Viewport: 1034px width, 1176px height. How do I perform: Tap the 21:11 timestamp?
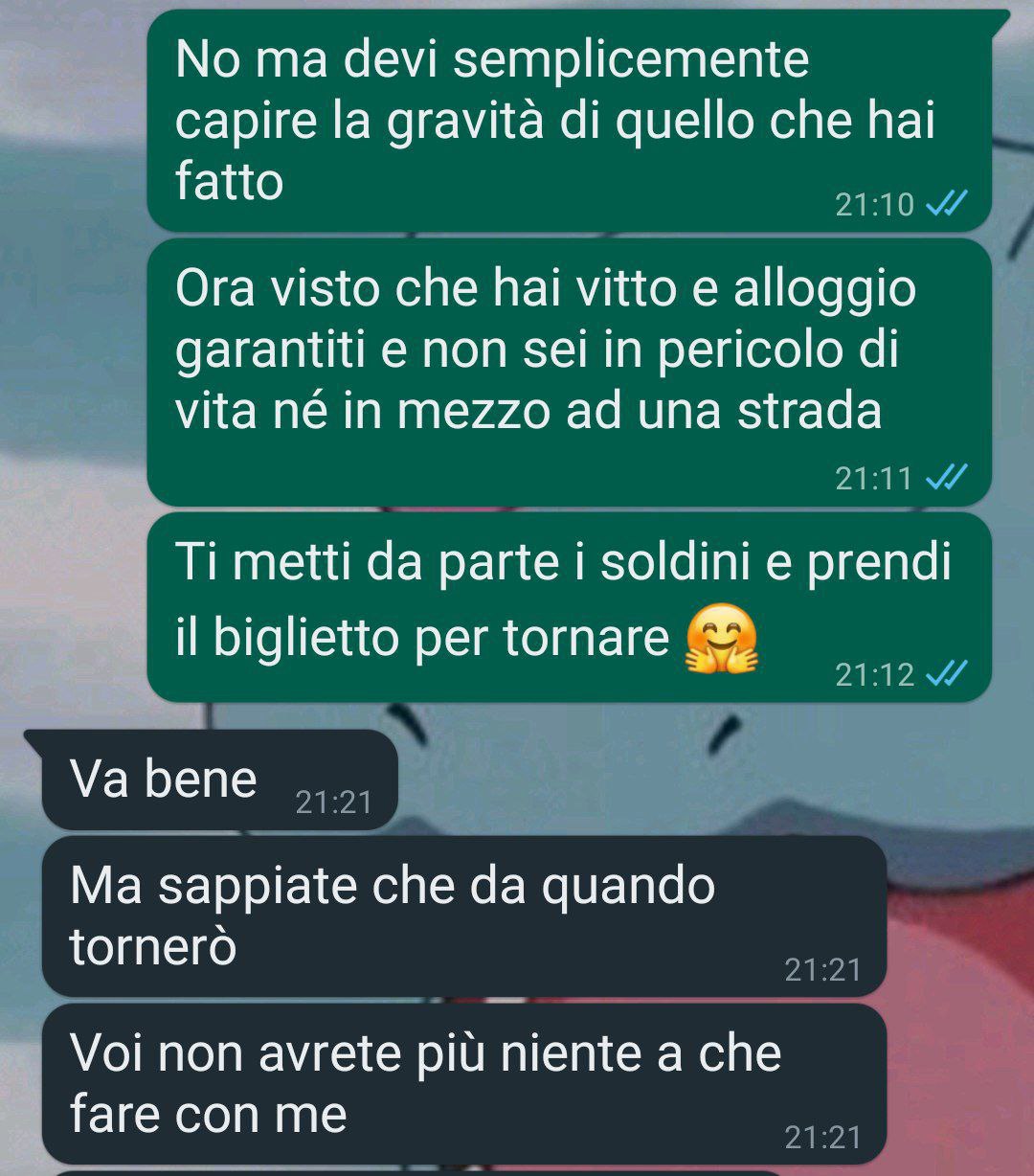coord(874,477)
